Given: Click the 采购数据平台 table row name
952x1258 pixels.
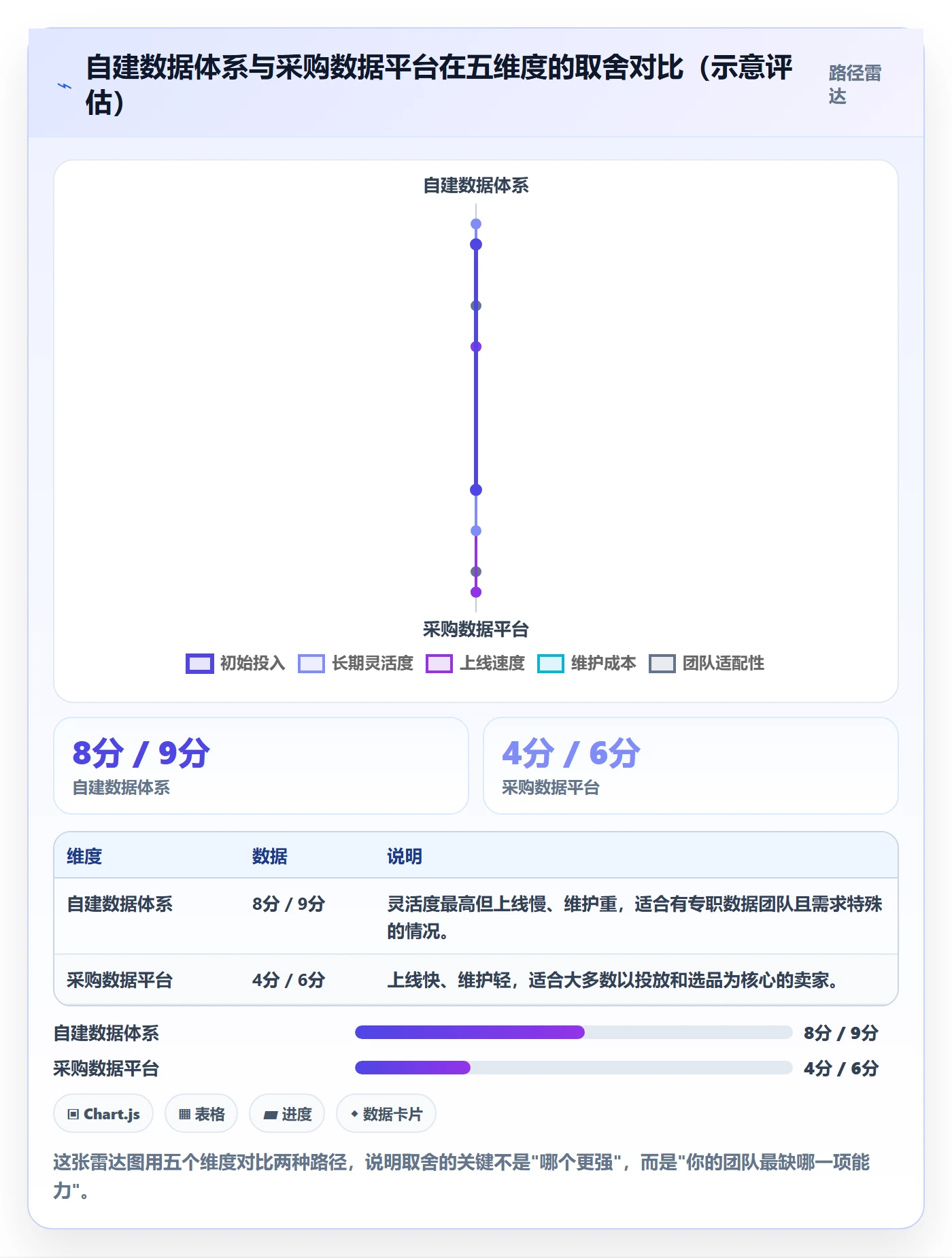Looking at the screenshot, I should [120, 980].
